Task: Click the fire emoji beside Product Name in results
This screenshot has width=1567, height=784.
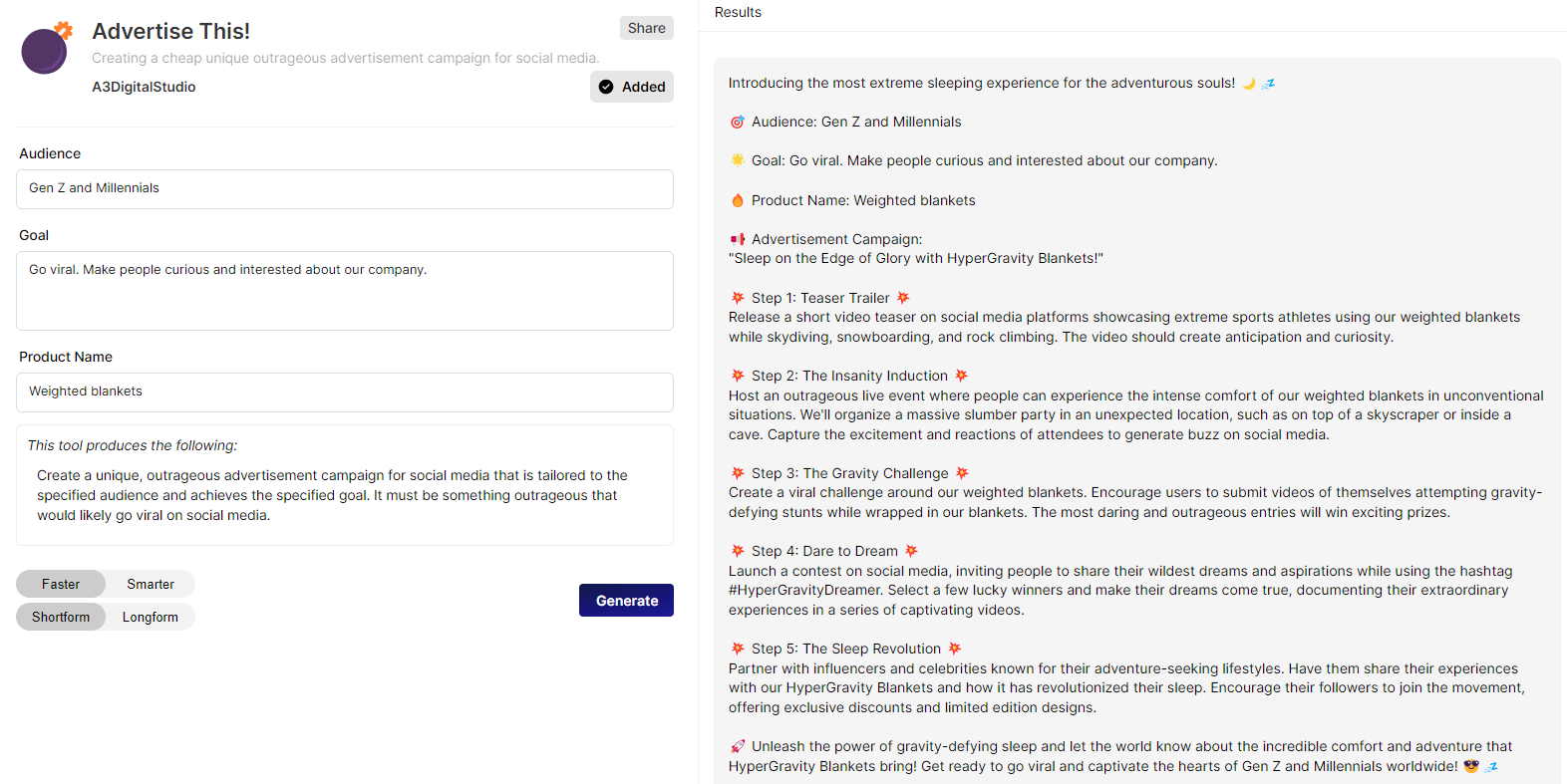Action: pyautogui.click(x=737, y=199)
